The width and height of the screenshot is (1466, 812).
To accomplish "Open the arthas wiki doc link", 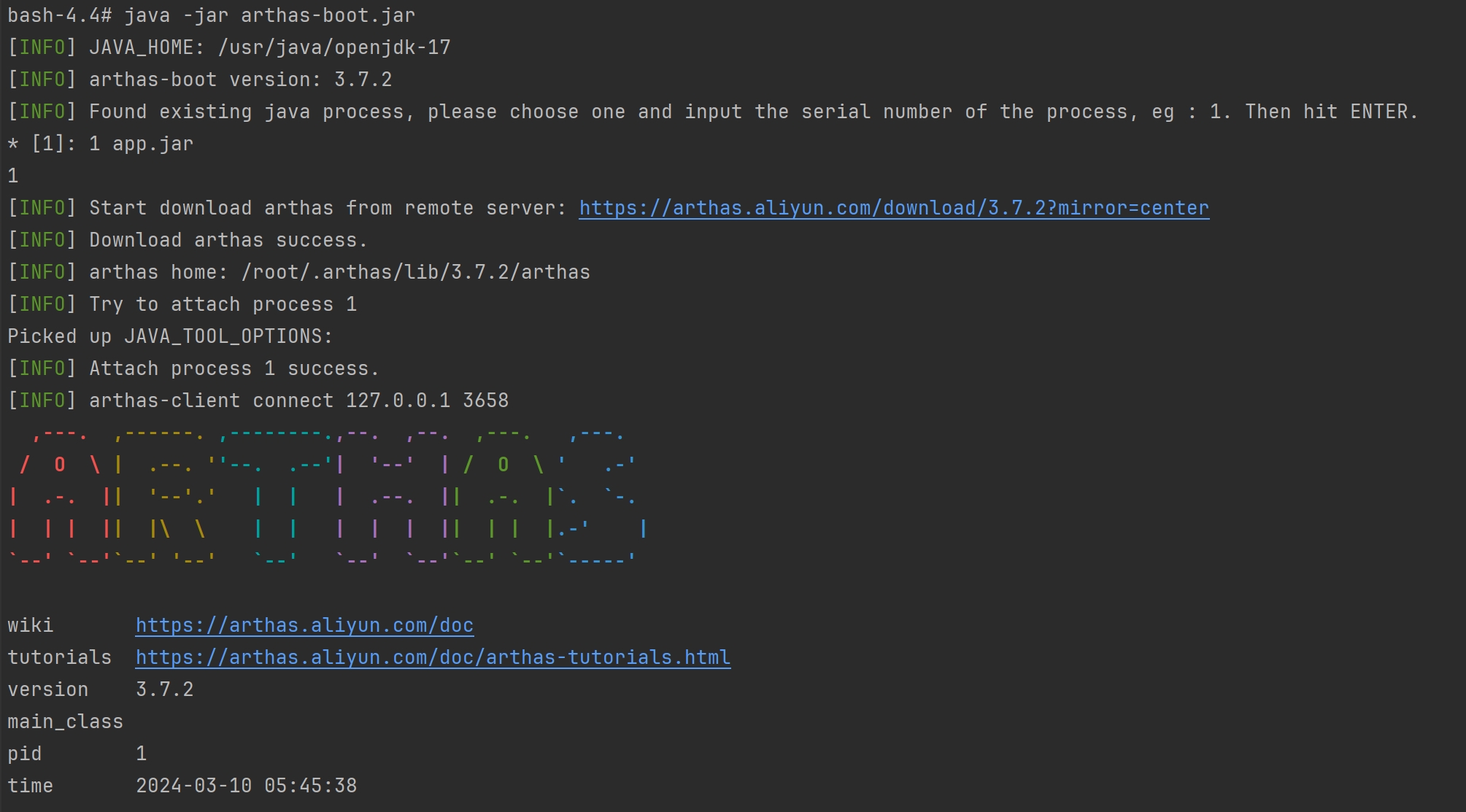I will pyautogui.click(x=304, y=626).
